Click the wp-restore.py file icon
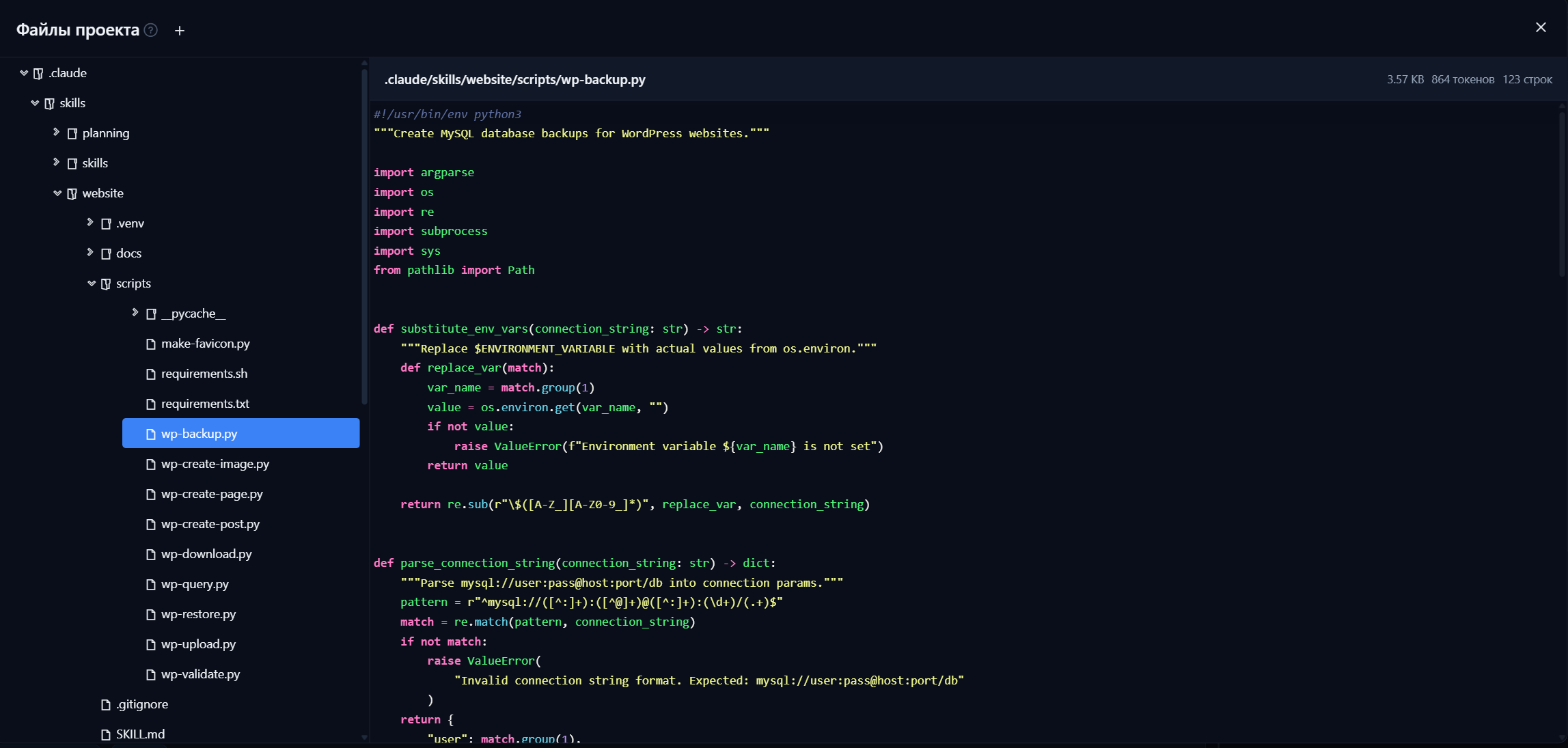1568x748 pixels. 151,614
